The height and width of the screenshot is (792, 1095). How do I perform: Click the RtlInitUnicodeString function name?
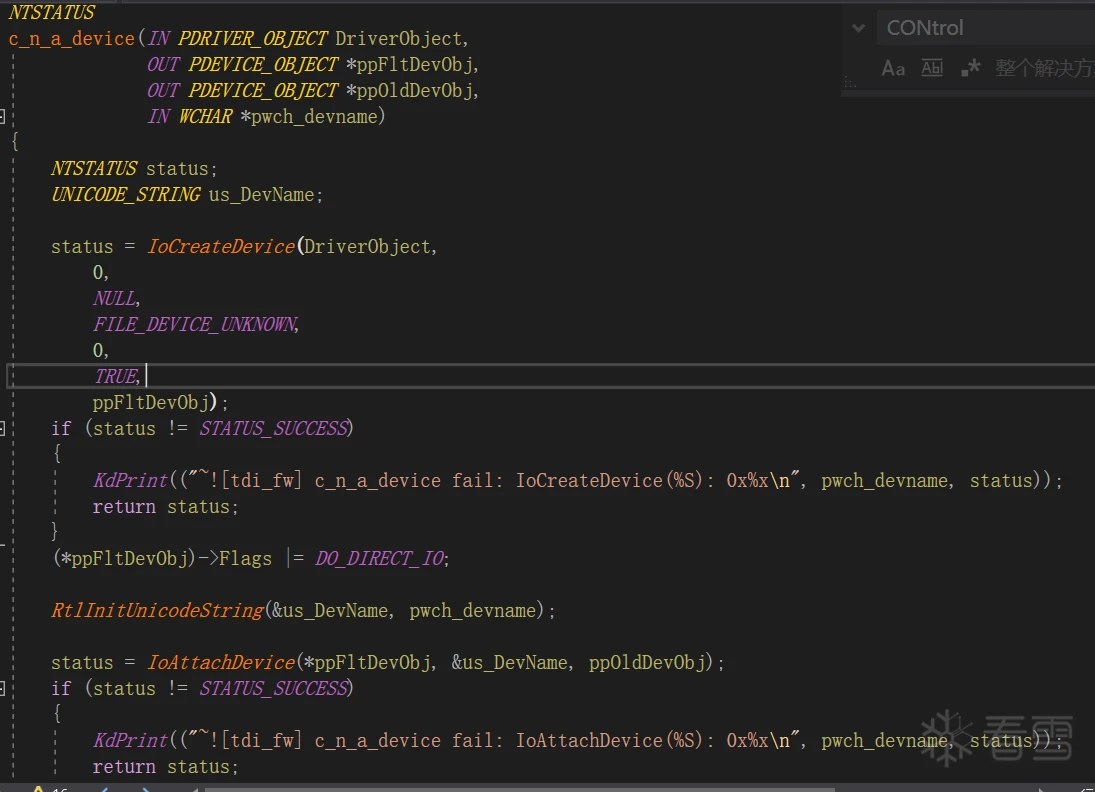pyautogui.click(x=157, y=610)
